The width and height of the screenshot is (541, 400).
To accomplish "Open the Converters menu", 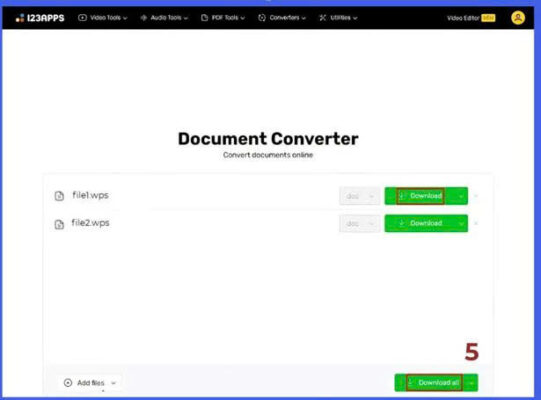I will click(x=282, y=18).
